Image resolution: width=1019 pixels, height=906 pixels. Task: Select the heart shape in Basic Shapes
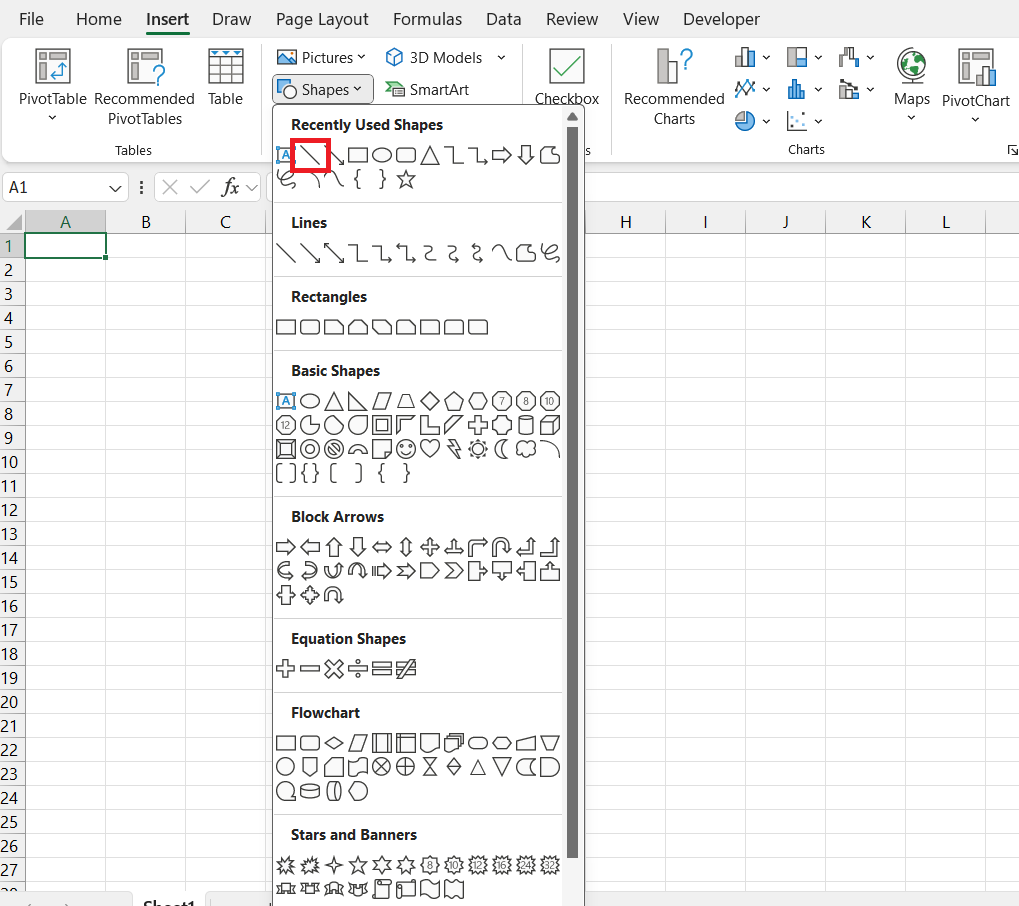pos(430,448)
